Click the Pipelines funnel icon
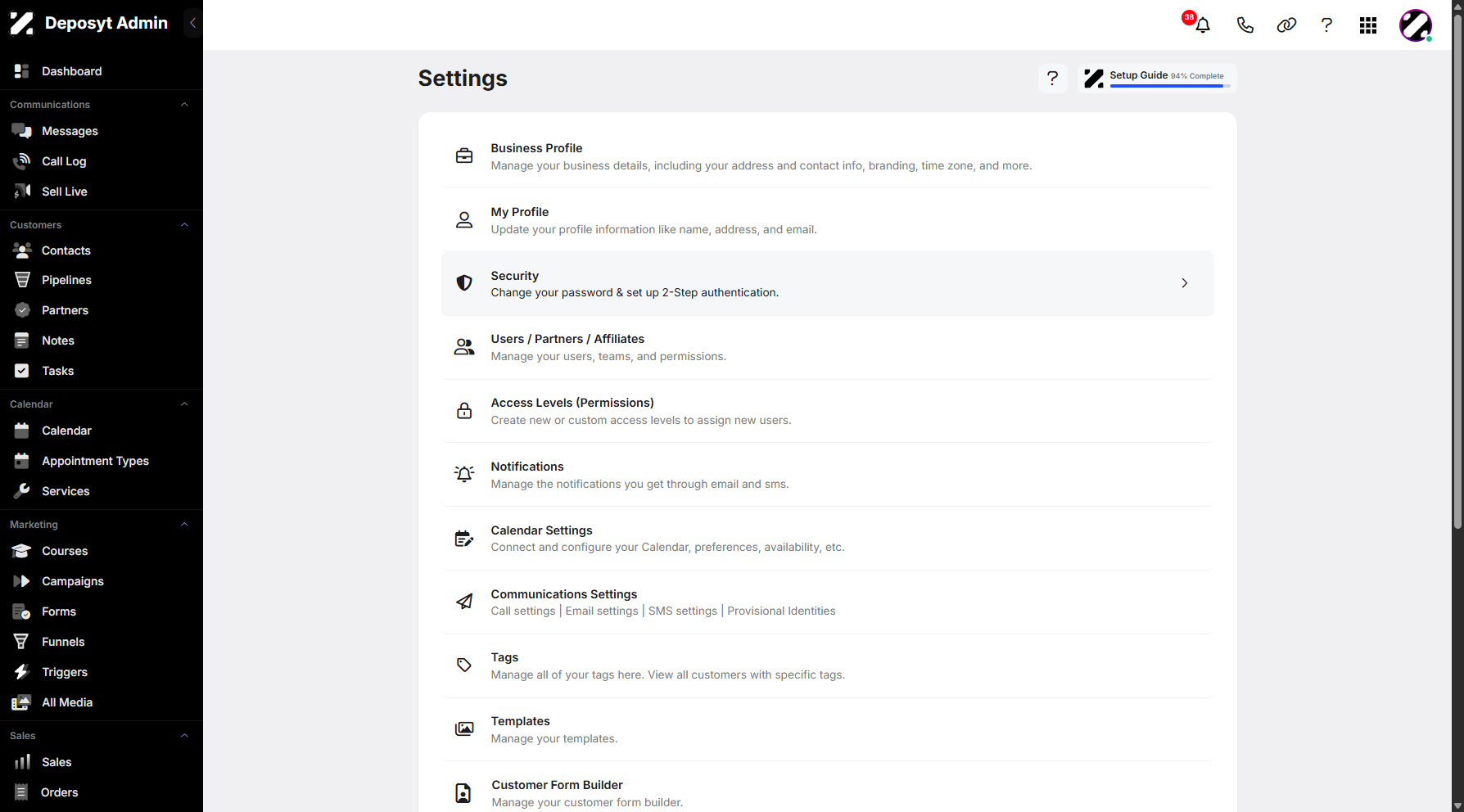Viewport: 1464px width, 812px height. pyautogui.click(x=22, y=280)
